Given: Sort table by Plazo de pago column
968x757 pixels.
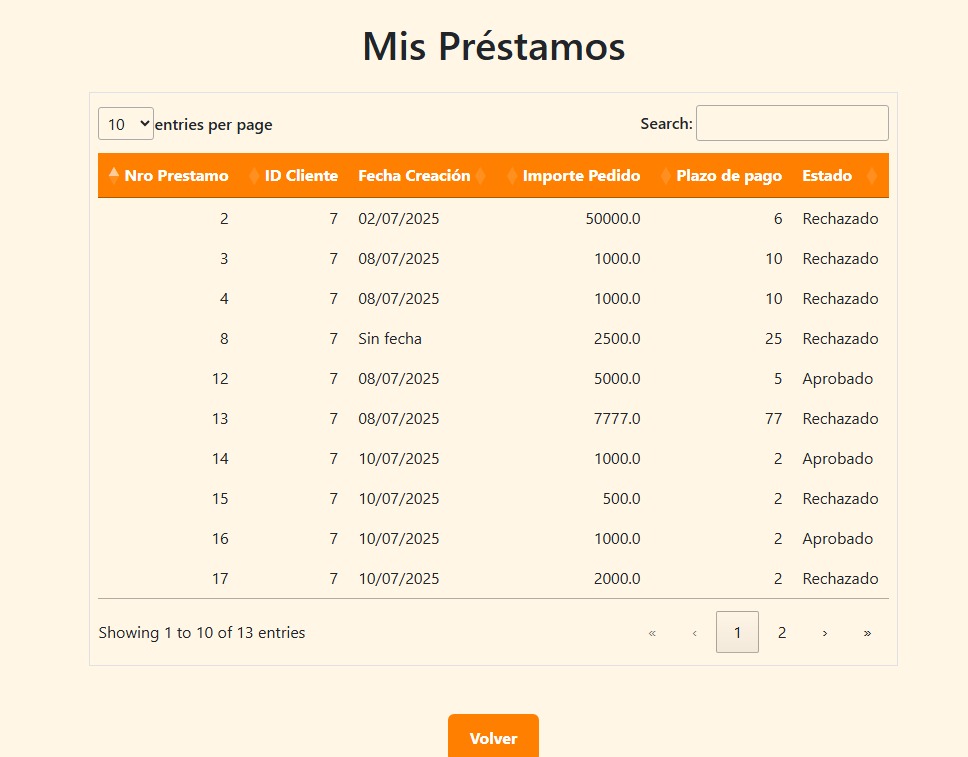Looking at the screenshot, I should tap(728, 176).
